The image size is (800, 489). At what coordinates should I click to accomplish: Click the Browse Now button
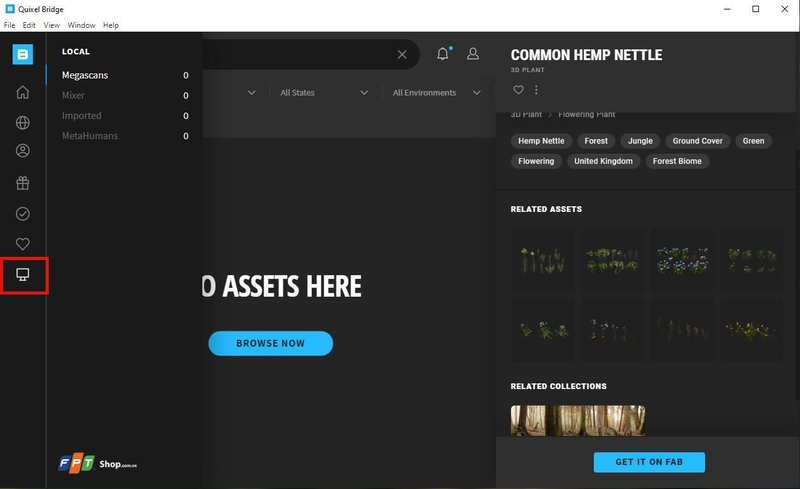270,344
